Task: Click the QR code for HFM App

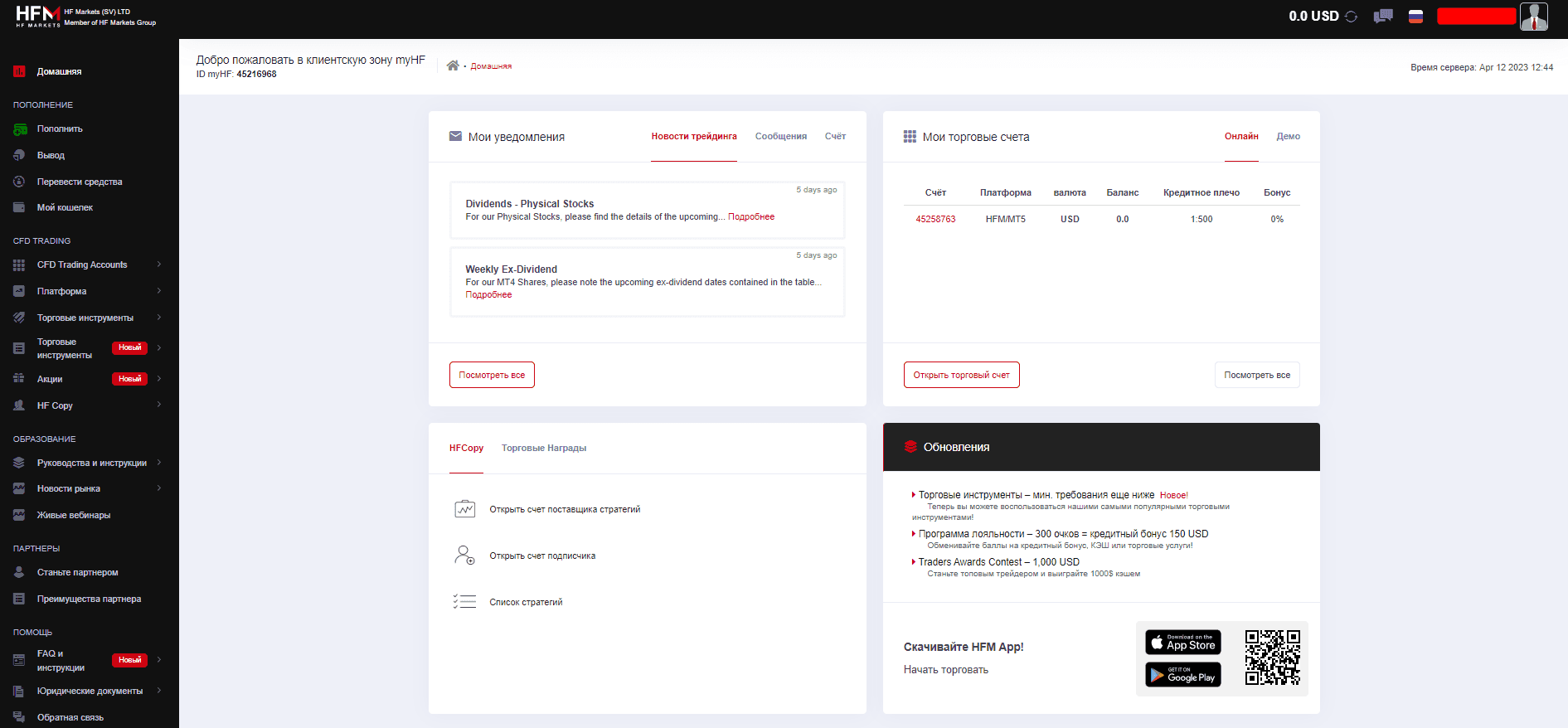Action: pyautogui.click(x=1272, y=658)
